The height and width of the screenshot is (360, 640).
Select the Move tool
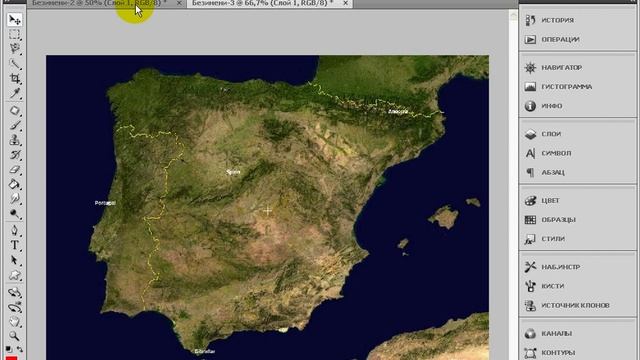(15, 20)
